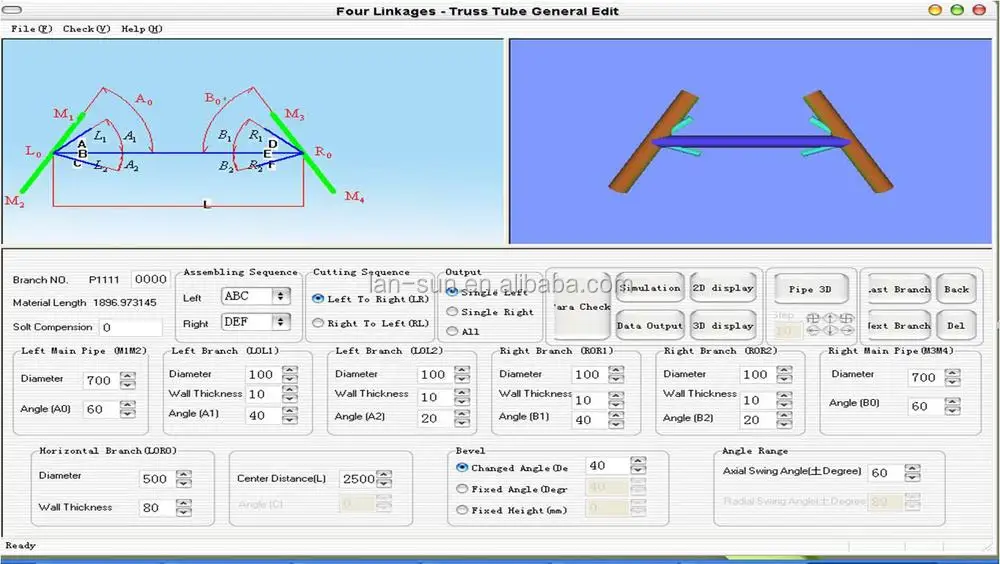This screenshot has width=1000, height=564.
Task: Switch bevel mode to Fixed Angle
Action: point(462,489)
